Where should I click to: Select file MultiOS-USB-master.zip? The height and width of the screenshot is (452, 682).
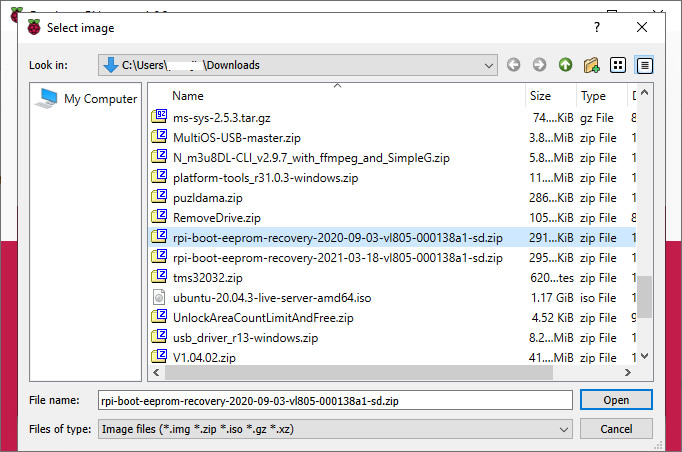coord(237,138)
